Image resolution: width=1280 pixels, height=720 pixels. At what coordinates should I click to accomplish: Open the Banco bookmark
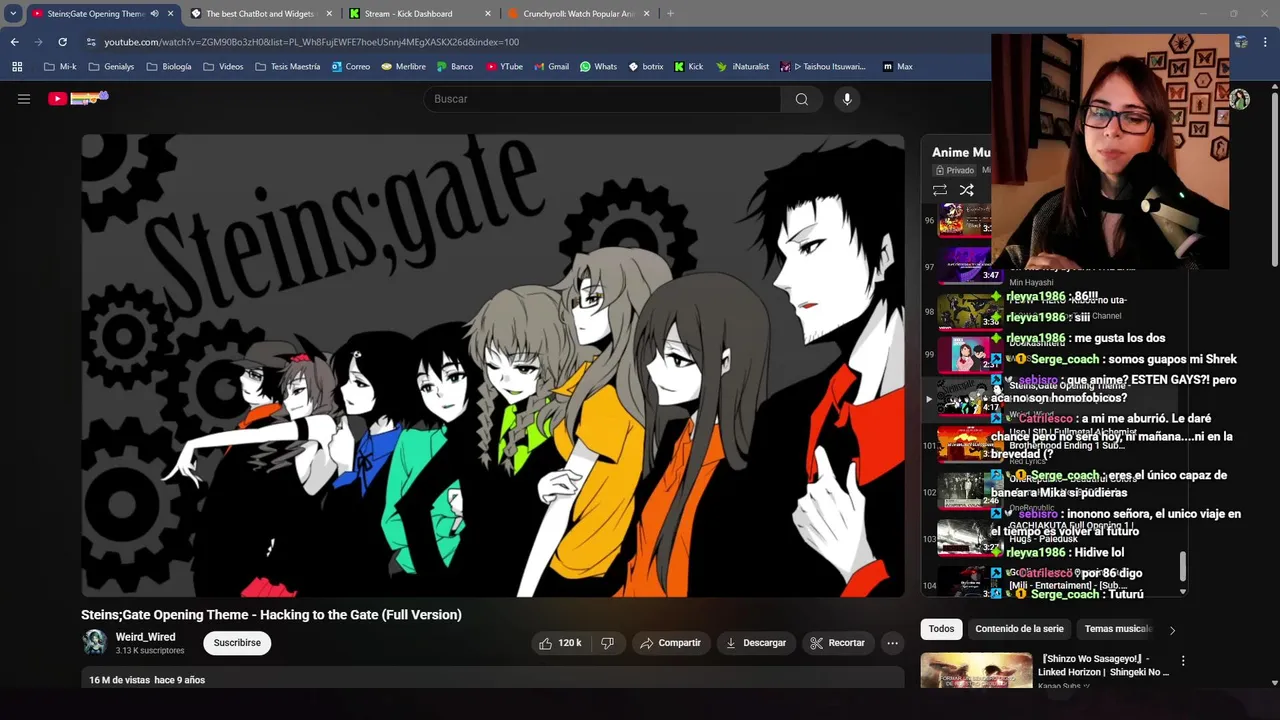click(x=455, y=67)
